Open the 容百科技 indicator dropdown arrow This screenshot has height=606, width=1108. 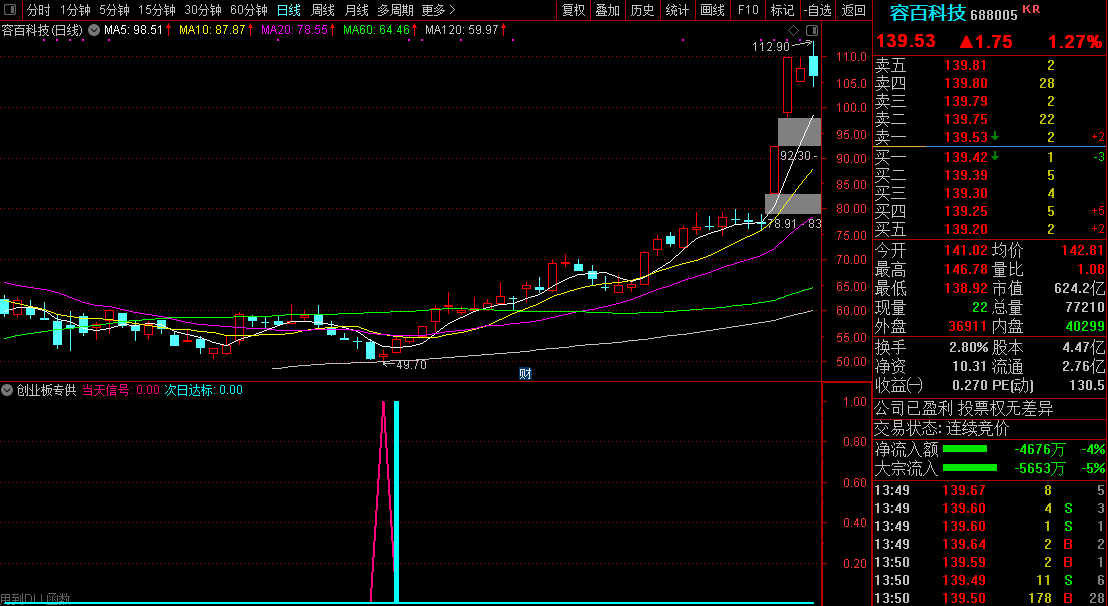point(94,30)
